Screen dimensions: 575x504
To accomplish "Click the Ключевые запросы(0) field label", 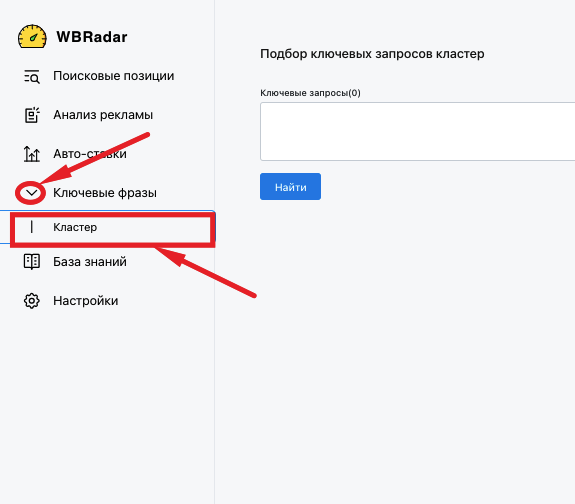I will point(310,93).
